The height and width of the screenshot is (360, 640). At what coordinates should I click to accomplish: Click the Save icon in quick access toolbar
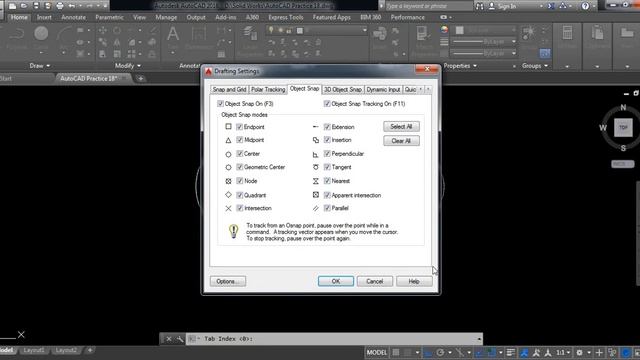click(36, 6)
